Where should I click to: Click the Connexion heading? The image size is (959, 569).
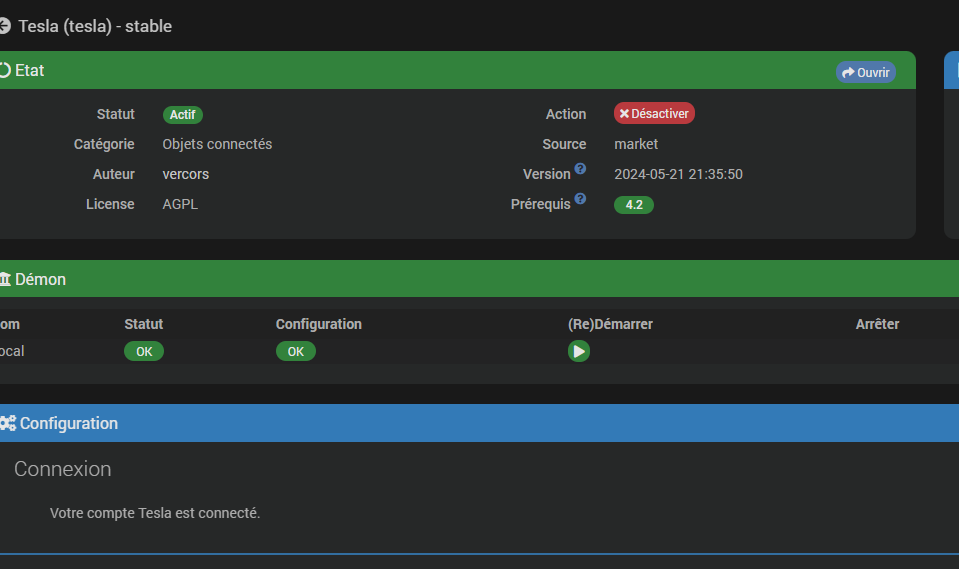(62, 469)
